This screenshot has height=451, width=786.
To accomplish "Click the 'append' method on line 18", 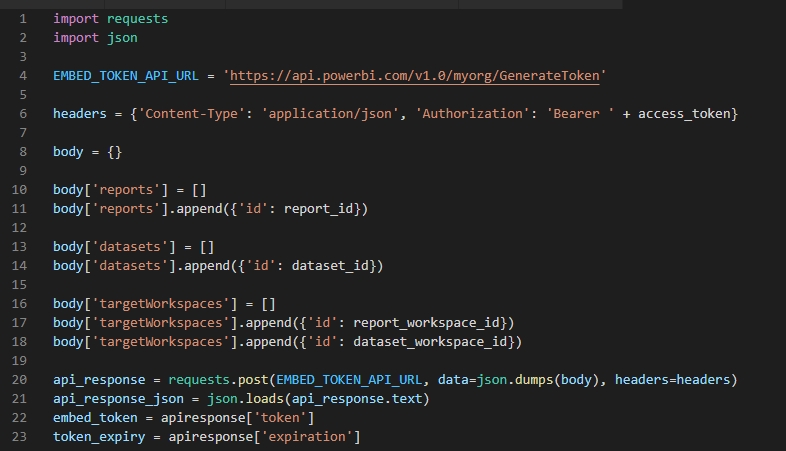I will 269,342.
